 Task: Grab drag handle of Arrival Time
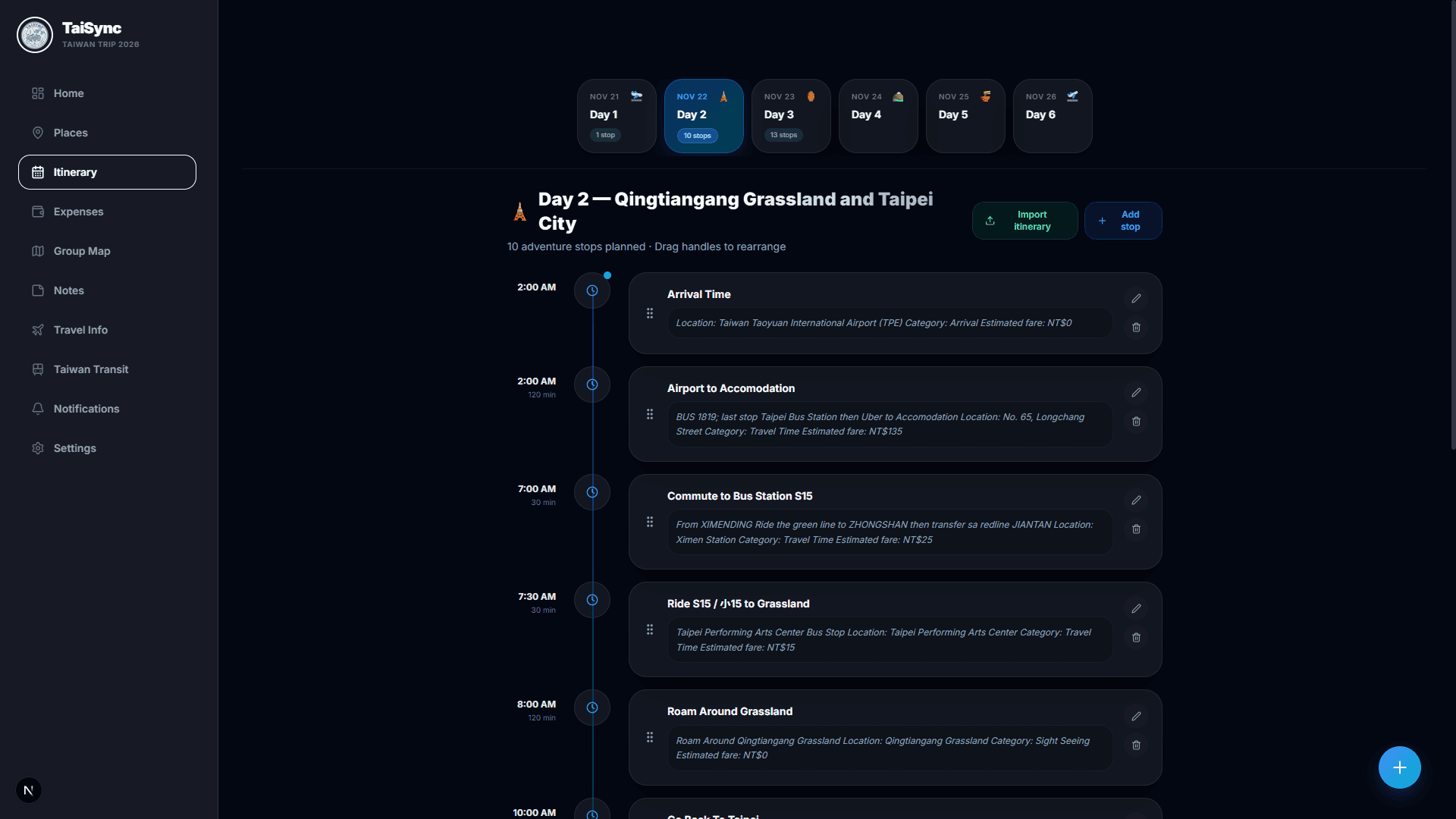pyautogui.click(x=650, y=313)
